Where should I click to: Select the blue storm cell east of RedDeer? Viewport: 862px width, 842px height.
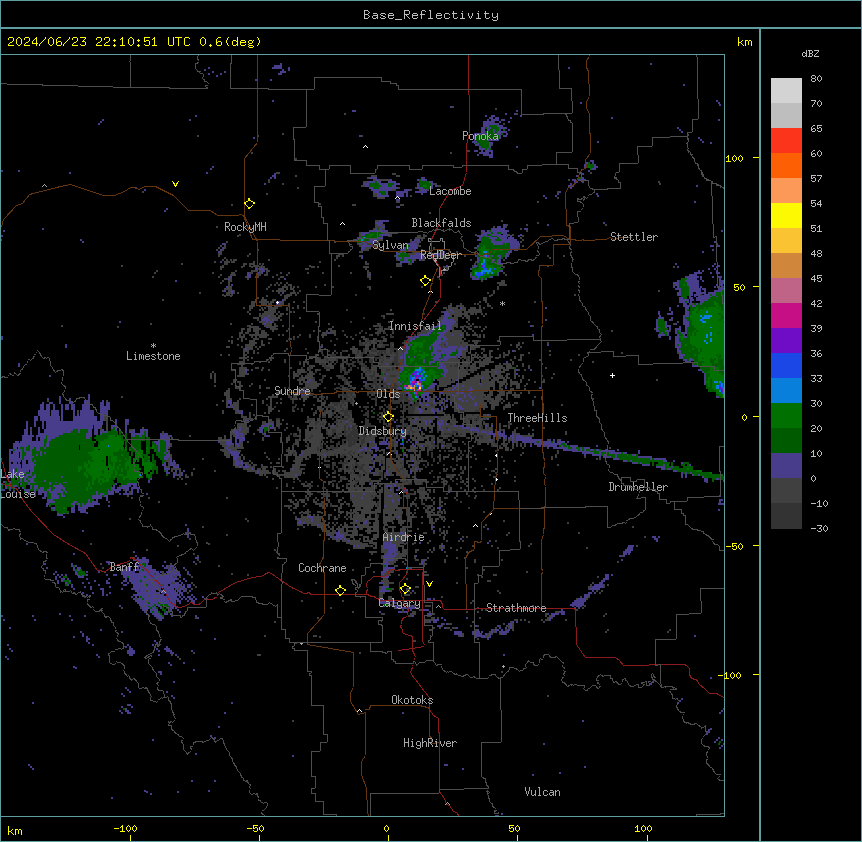486,268
